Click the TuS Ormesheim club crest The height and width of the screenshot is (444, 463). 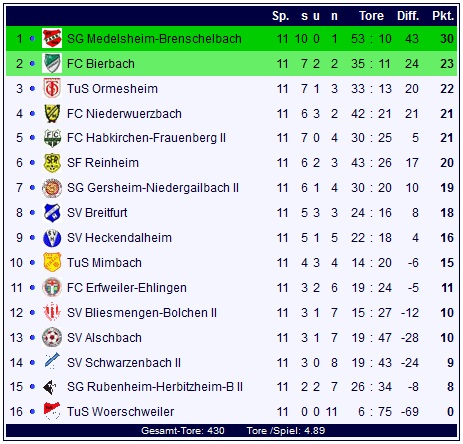click(x=52, y=88)
